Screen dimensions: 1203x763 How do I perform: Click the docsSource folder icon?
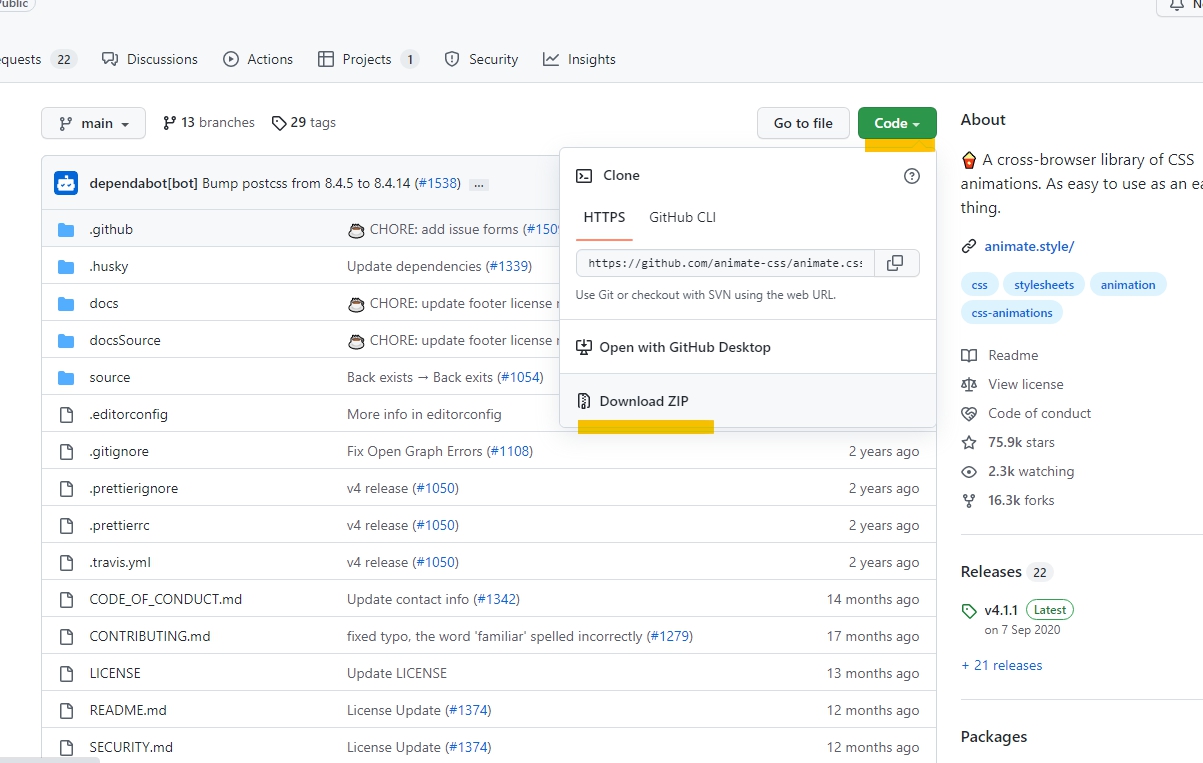(x=66, y=340)
